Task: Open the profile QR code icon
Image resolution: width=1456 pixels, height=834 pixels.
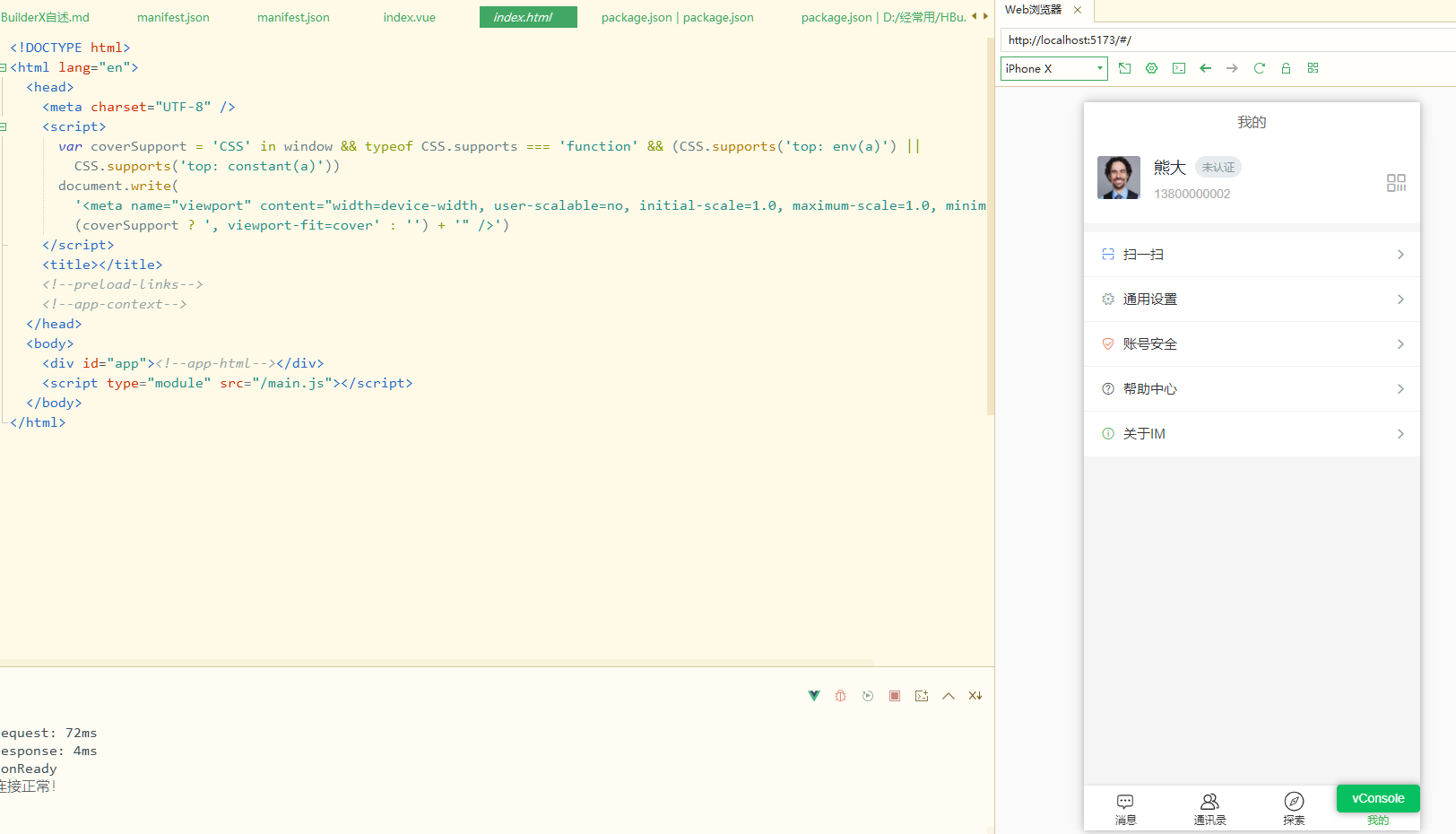Action: 1396,183
